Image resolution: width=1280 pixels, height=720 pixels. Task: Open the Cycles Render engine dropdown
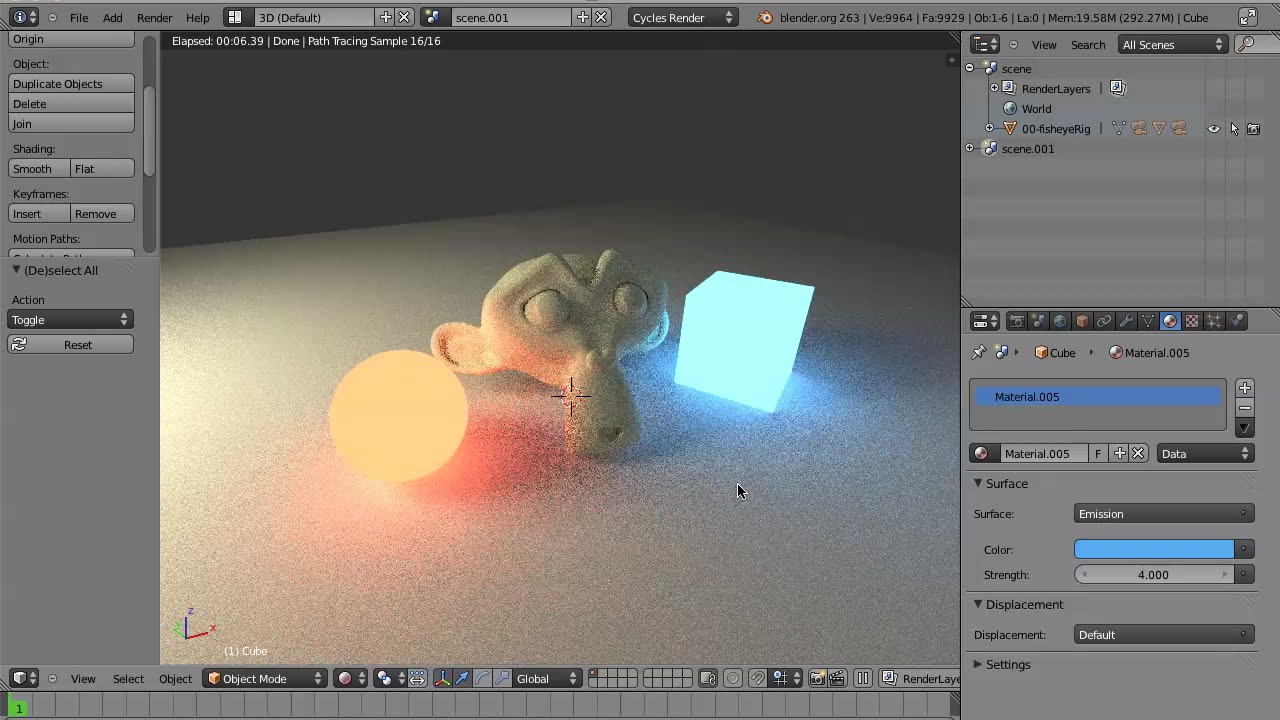click(683, 17)
